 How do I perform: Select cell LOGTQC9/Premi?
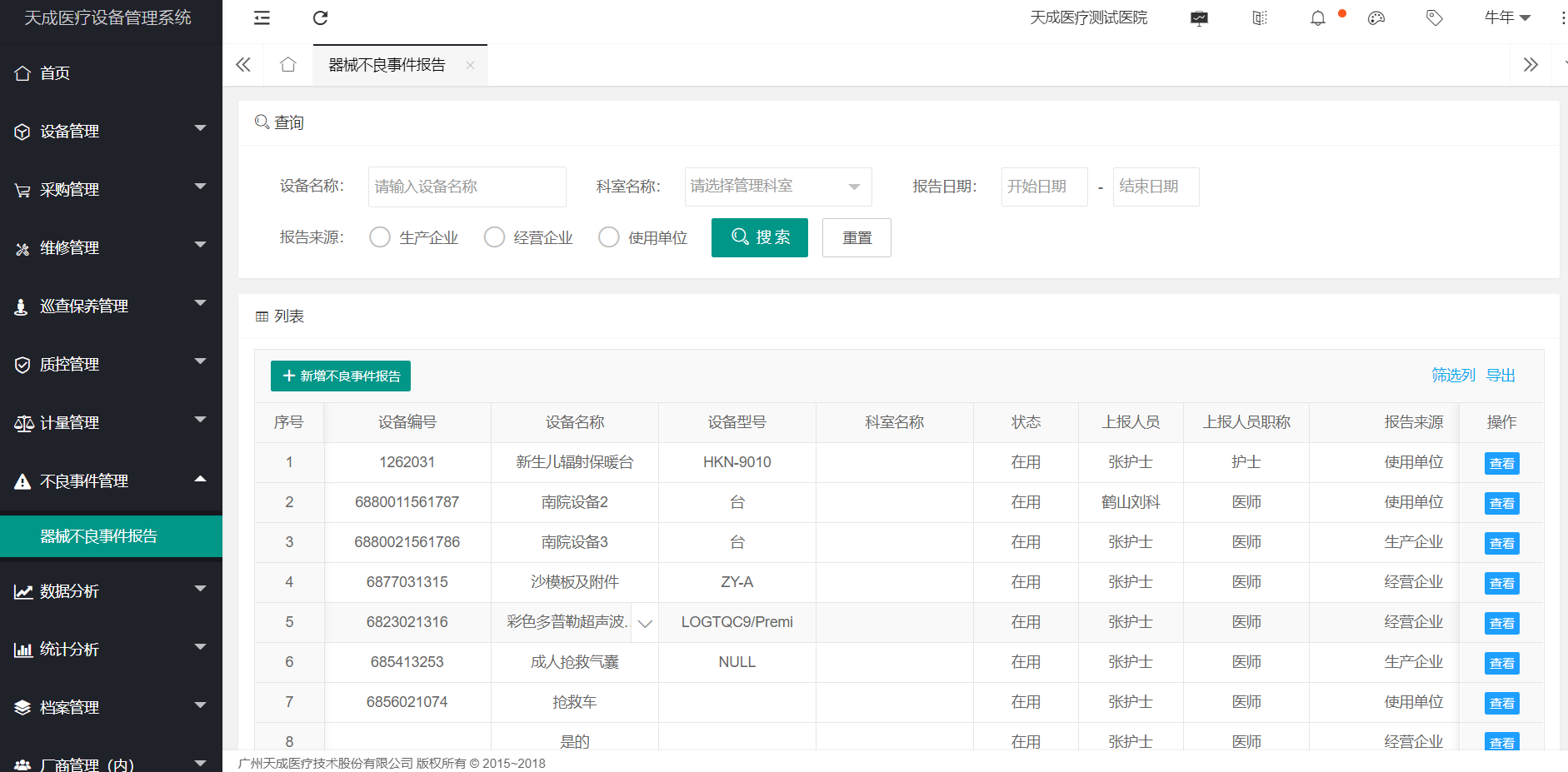coord(737,622)
